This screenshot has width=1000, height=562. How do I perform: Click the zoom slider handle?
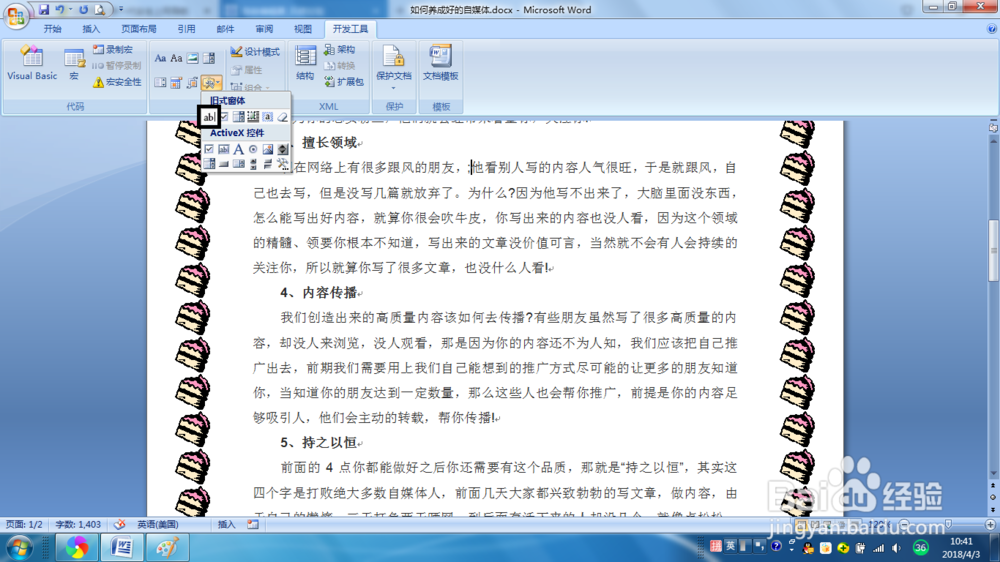pyautogui.click(x=948, y=524)
